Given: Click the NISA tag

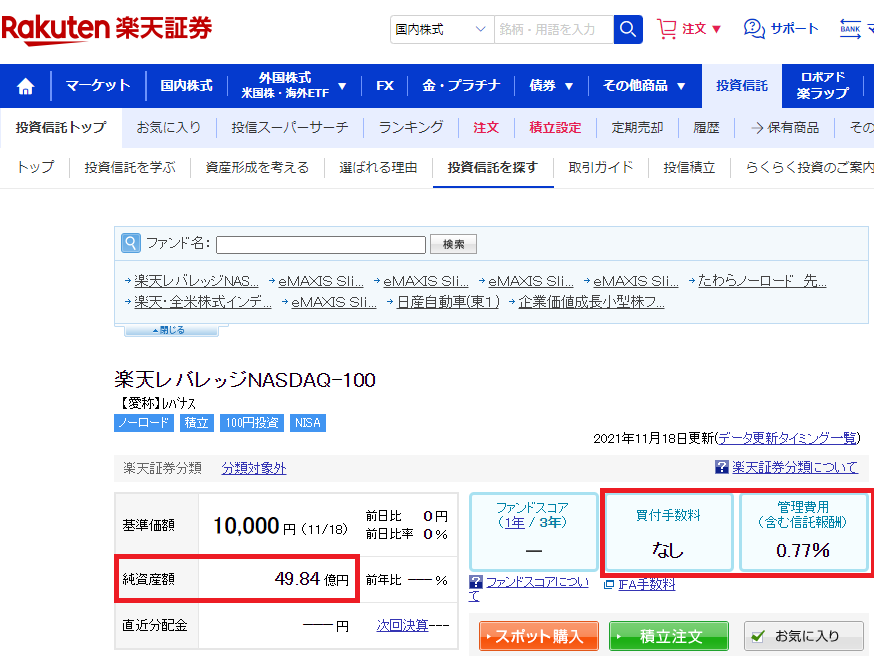Looking at the screenshot, I should tap(308, 423).
